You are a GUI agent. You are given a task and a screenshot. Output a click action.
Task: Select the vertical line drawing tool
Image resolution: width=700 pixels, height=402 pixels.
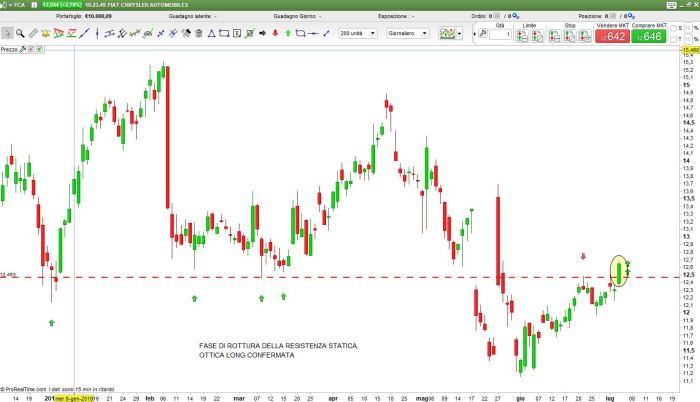[x=97, y=33]
